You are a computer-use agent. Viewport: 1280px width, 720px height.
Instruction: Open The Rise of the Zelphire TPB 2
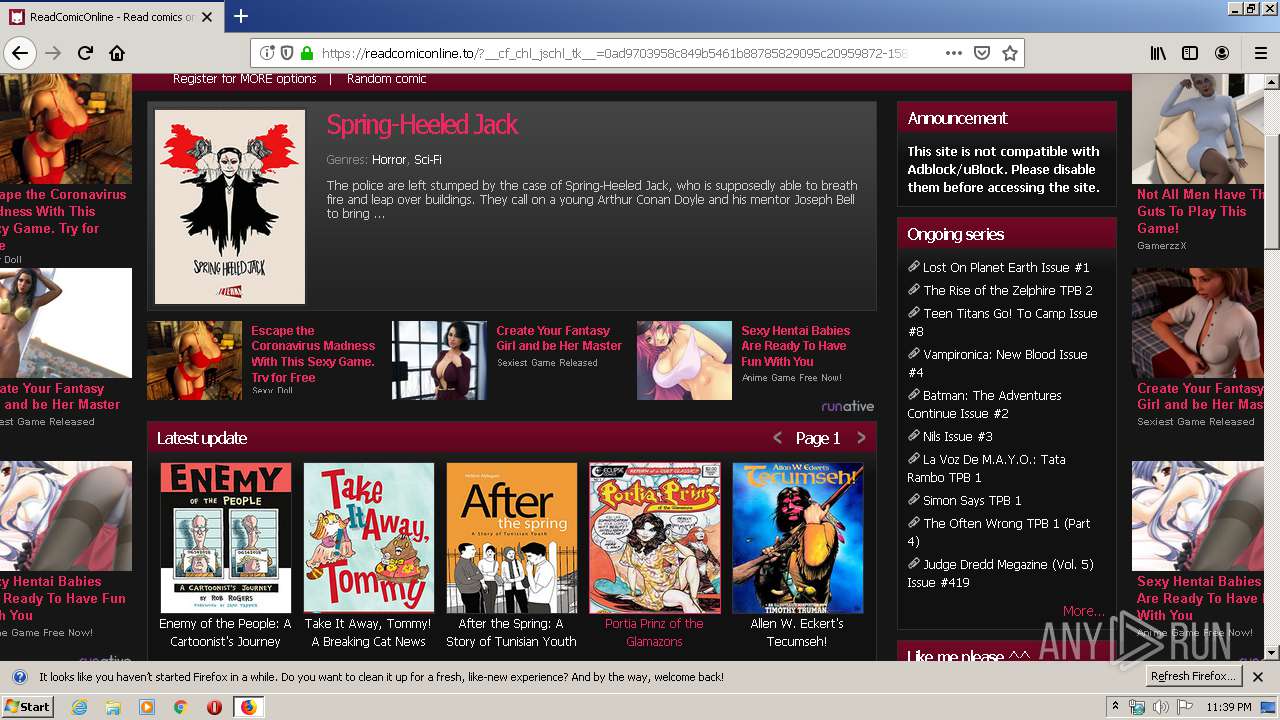(x=1008, y=291)
